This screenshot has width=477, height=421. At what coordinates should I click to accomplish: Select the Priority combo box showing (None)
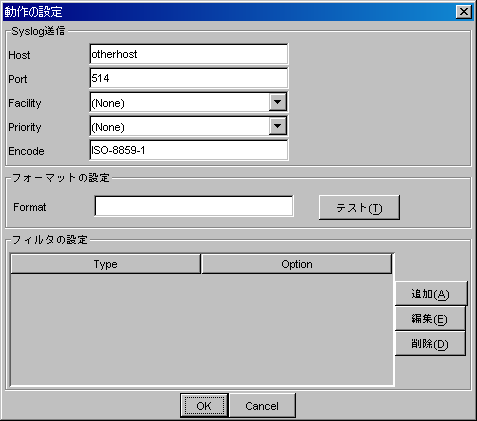[189, 126]
